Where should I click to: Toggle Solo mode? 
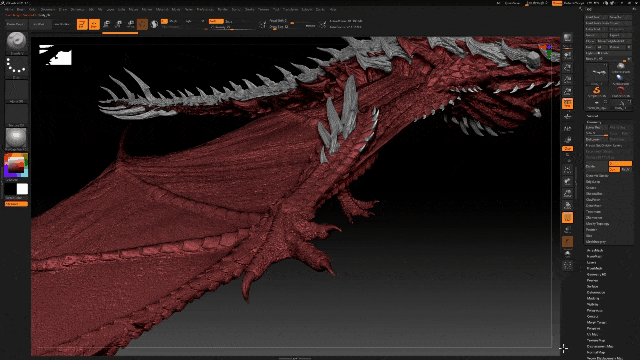[x=567, y=254]
